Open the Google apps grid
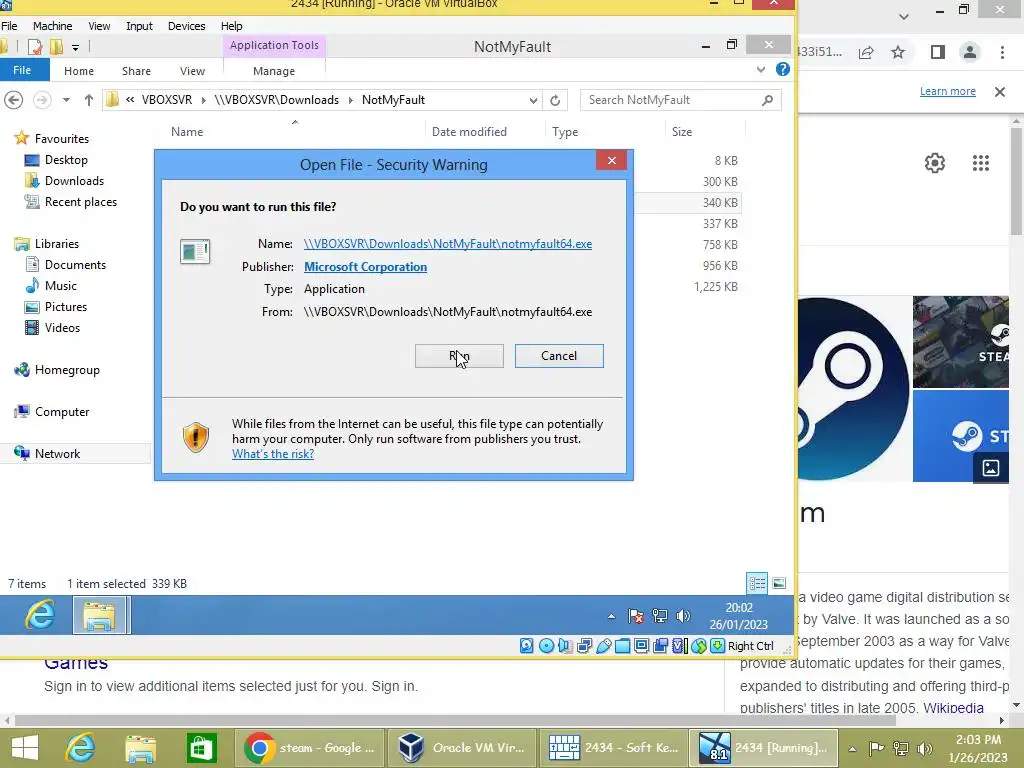Viewport: 1024px width, 768px height. point(980,163)
